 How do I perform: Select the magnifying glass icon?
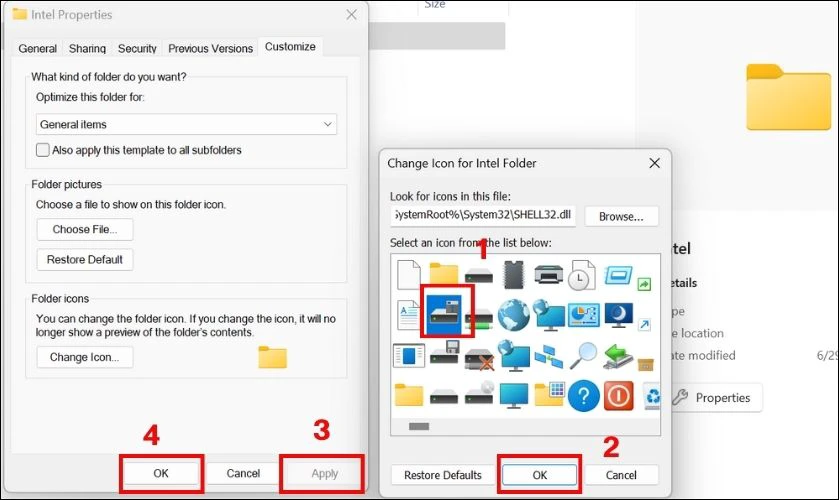[x=583, y=355]
